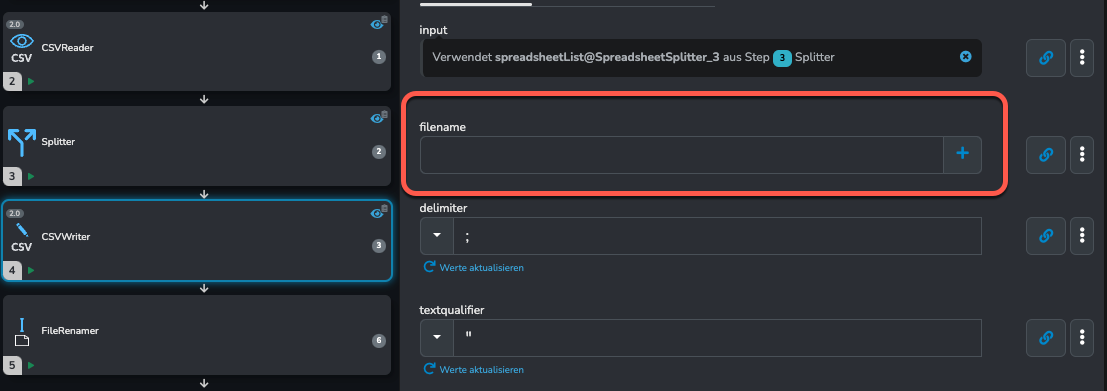Toggle eye icon on CSVReader step
This screenshot has height=391, width=1107.
click(376, 25)
